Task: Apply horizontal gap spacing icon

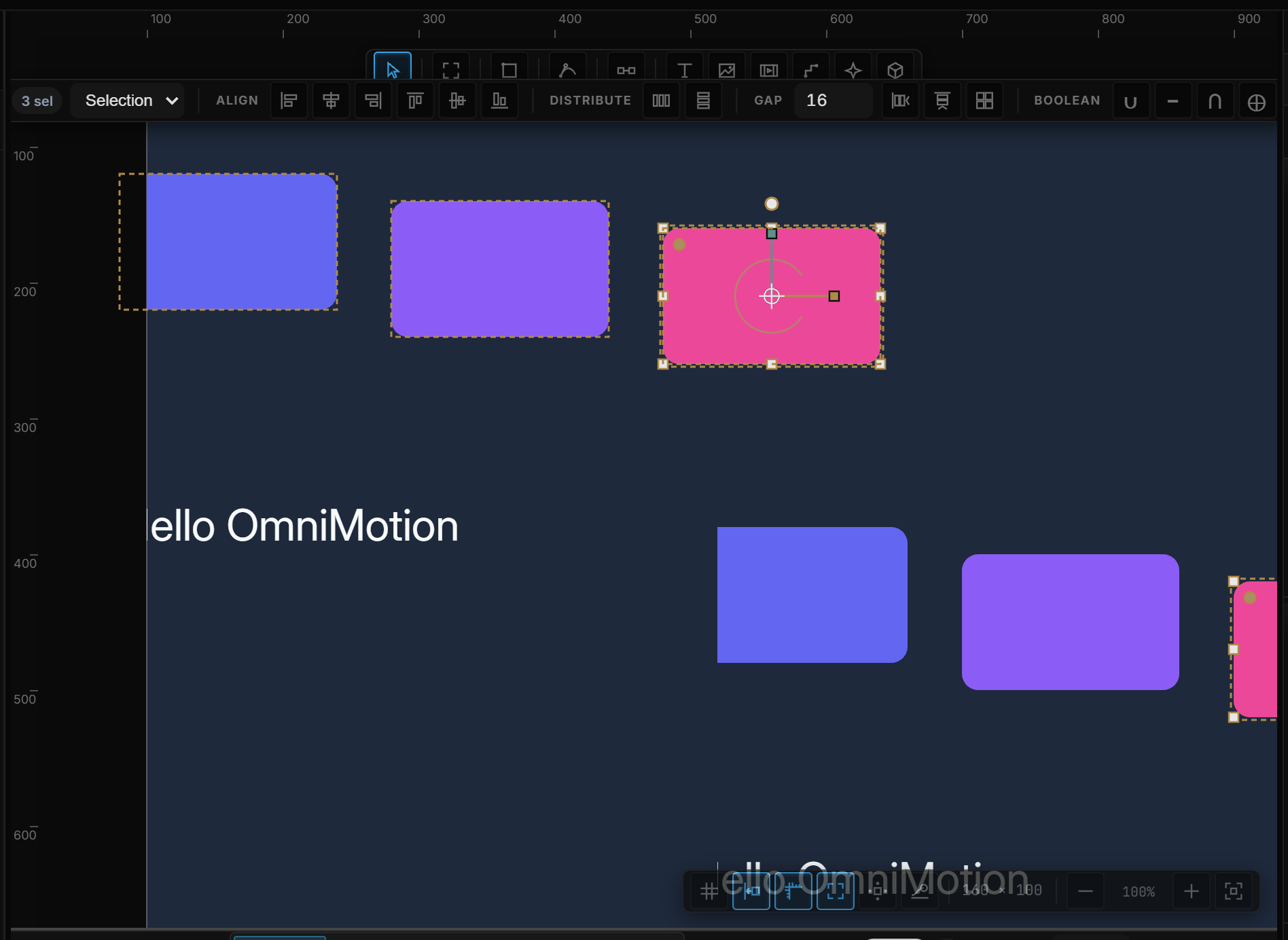Action: click(900, 101)
